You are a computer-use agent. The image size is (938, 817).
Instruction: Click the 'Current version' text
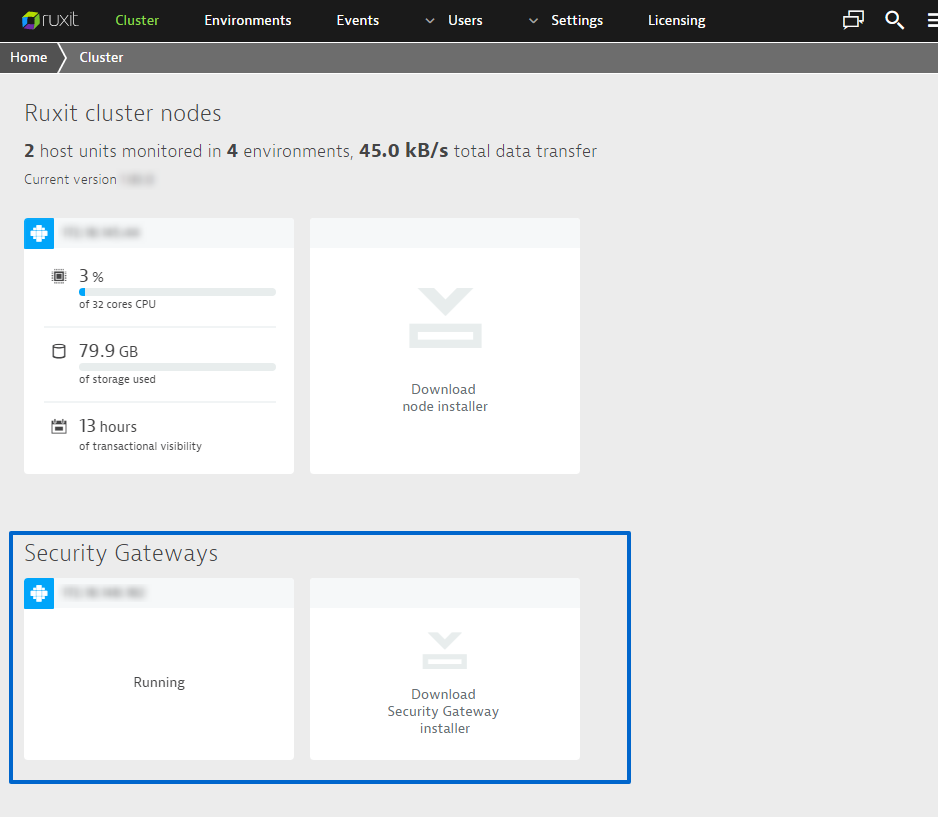[x=70, y=179]
